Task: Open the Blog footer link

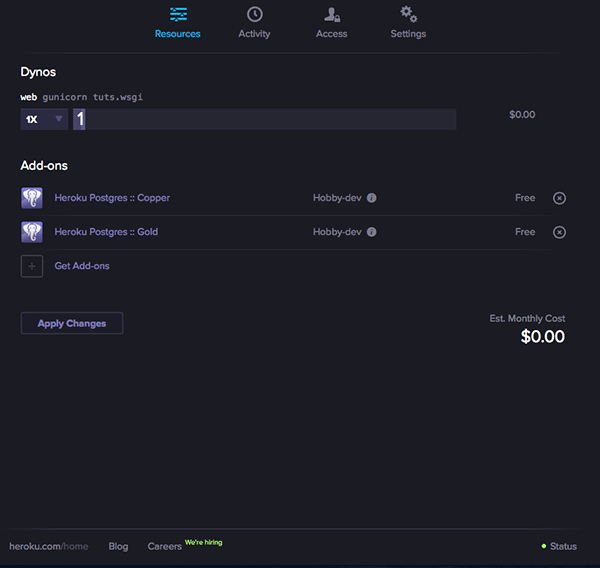Action: (118, 546)
